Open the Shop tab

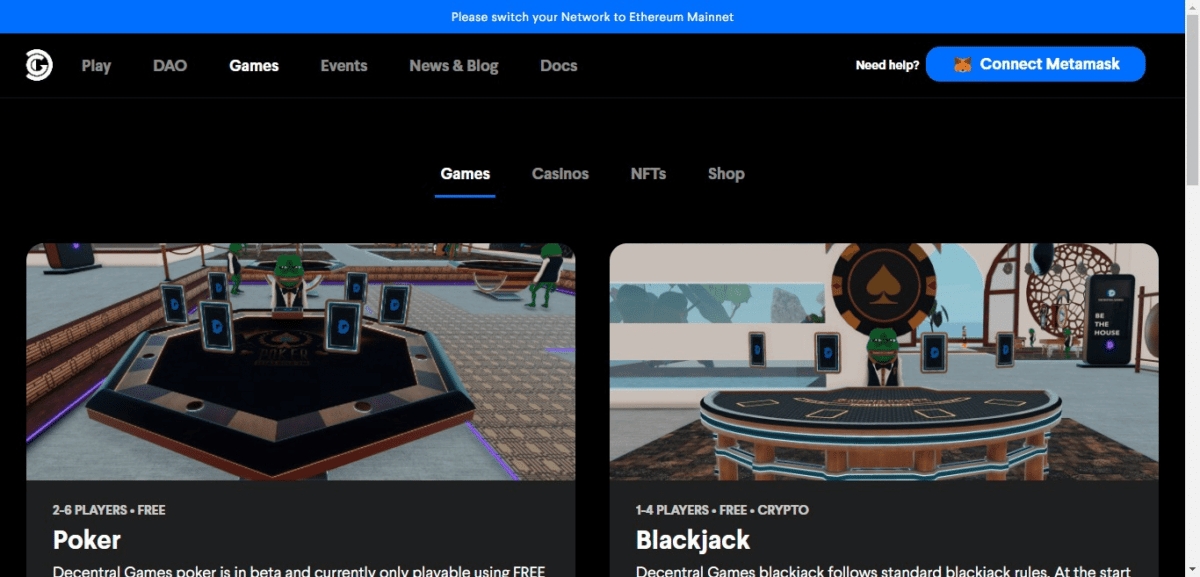[x=726, y=174]
